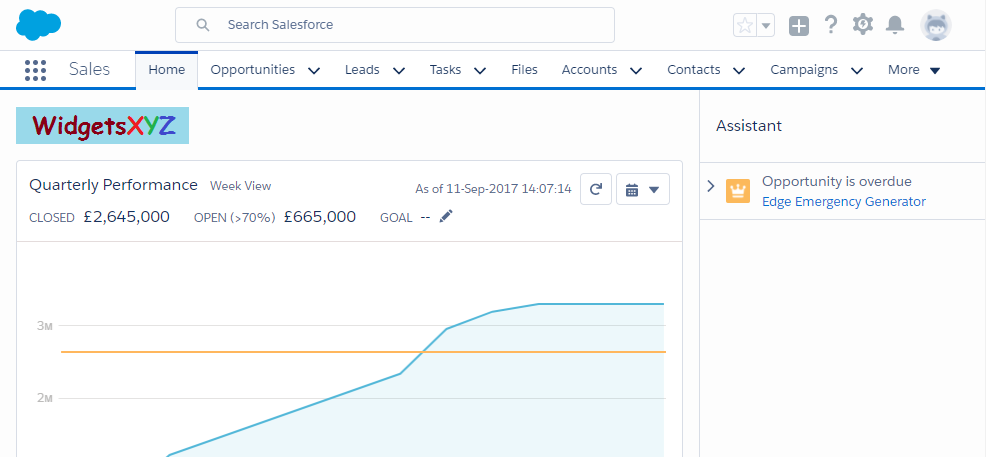The height and width of the screenshot is (457, 986).
Task: Open the Tasks tab
Action: [445, 70]
